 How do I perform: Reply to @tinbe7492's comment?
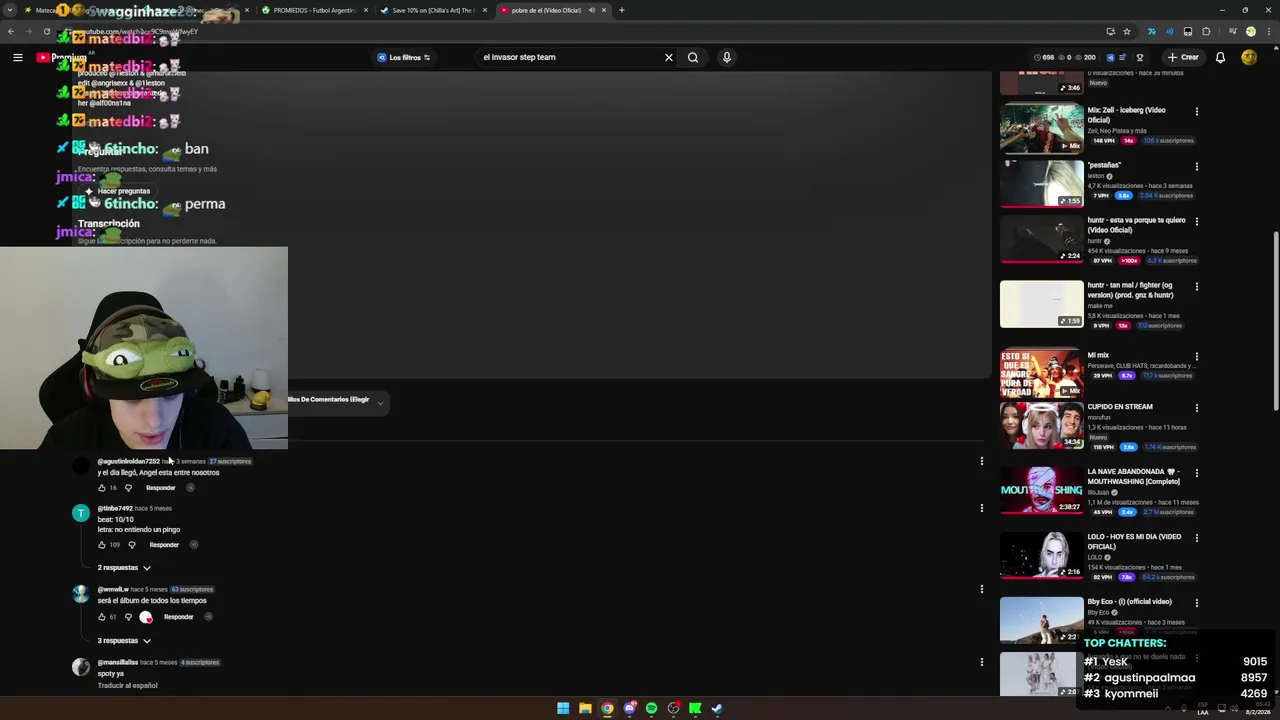click(x=164, y=545)
